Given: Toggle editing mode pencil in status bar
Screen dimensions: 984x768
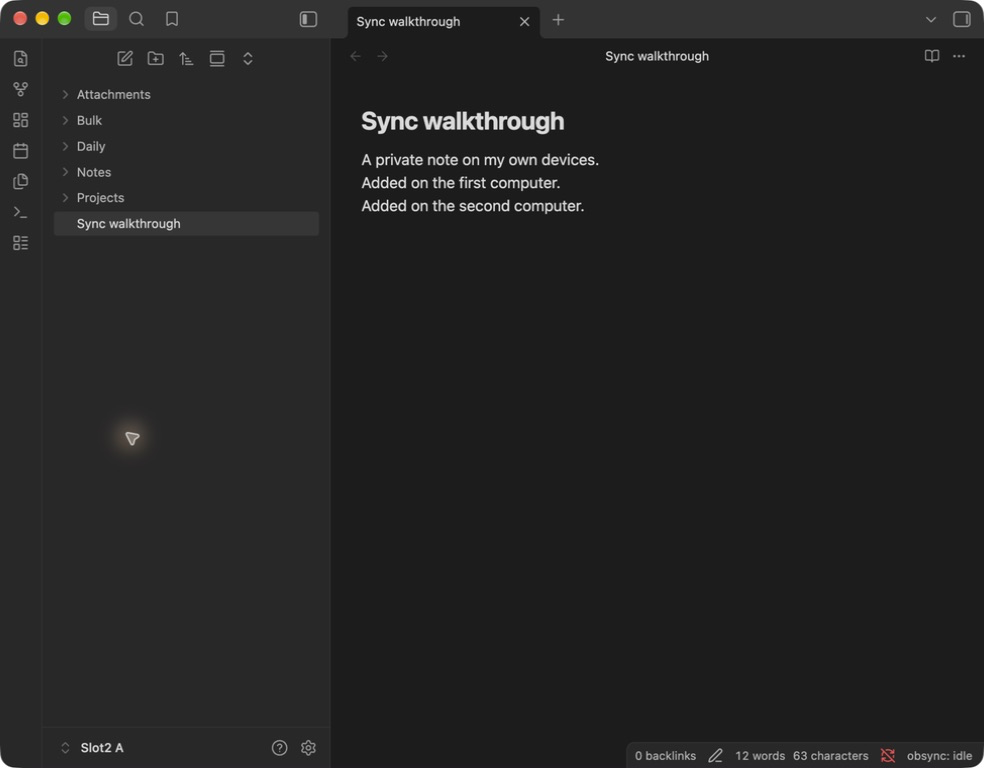Looking at the screenshot, I should [x=715, y=756].
